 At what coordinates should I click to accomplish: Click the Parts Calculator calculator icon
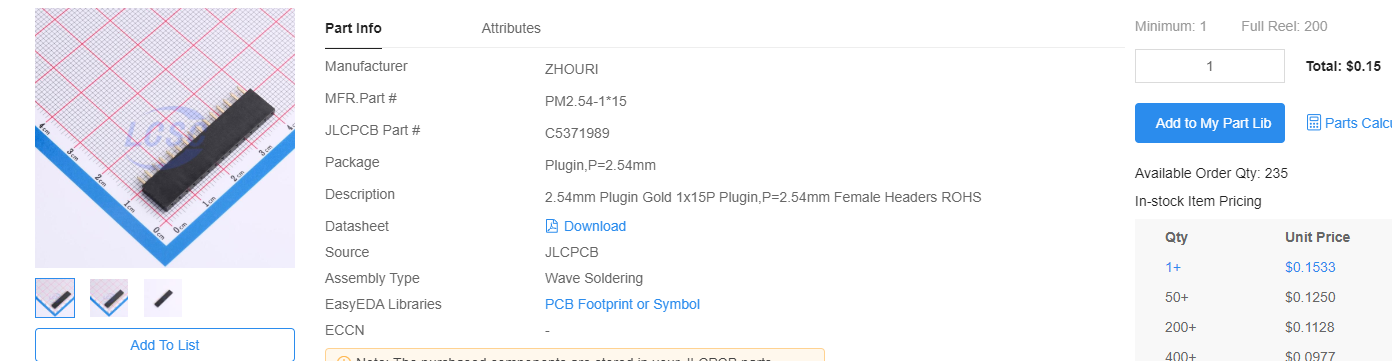click(x=1314, y=122)
